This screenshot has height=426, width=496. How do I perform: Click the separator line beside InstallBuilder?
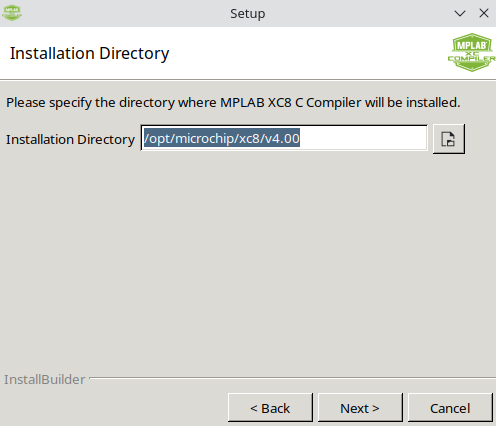click(x=293, y=378)
